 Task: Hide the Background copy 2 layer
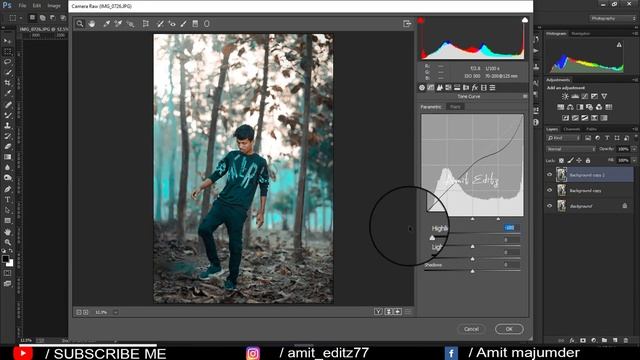pyautogui.click(x=549, y=175)
